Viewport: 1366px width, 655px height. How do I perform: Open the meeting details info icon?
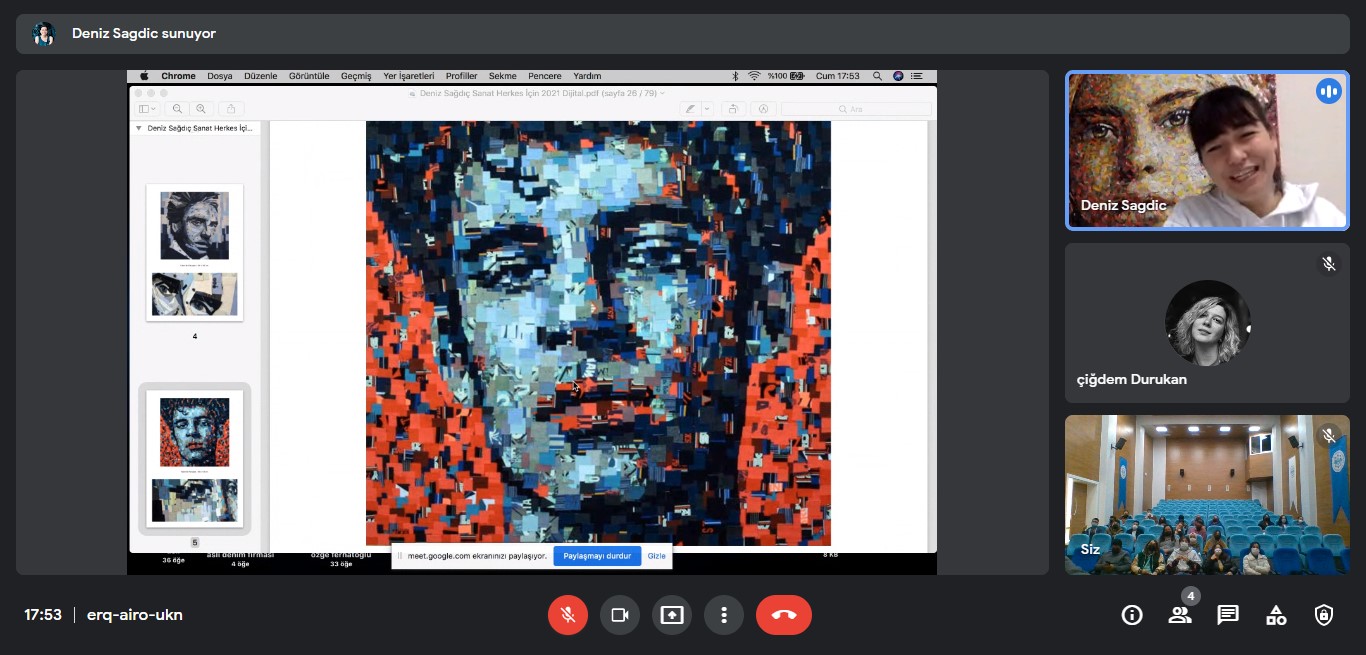click(1132, 615)
